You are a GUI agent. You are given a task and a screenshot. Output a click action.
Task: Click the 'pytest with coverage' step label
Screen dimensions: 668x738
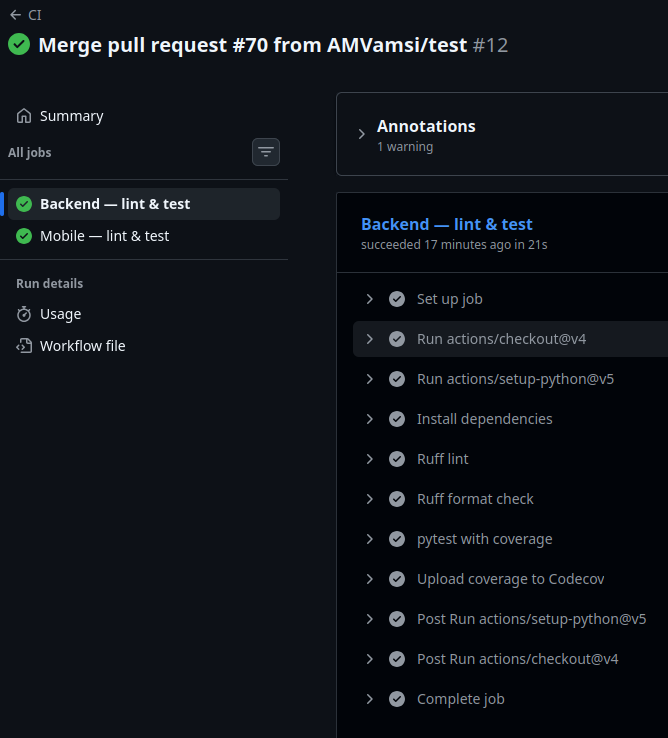484,539
